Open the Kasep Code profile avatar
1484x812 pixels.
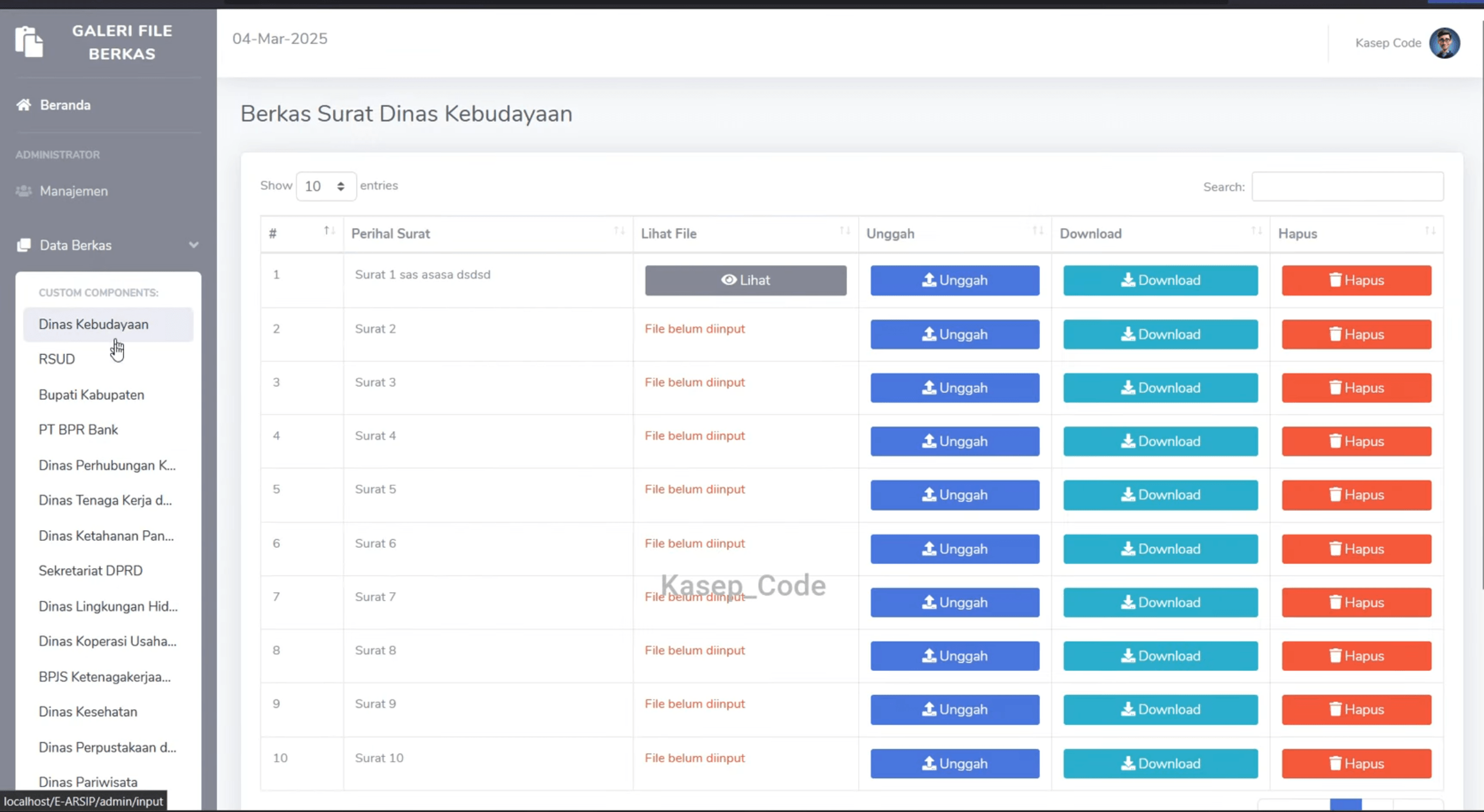coord(1445,43)
